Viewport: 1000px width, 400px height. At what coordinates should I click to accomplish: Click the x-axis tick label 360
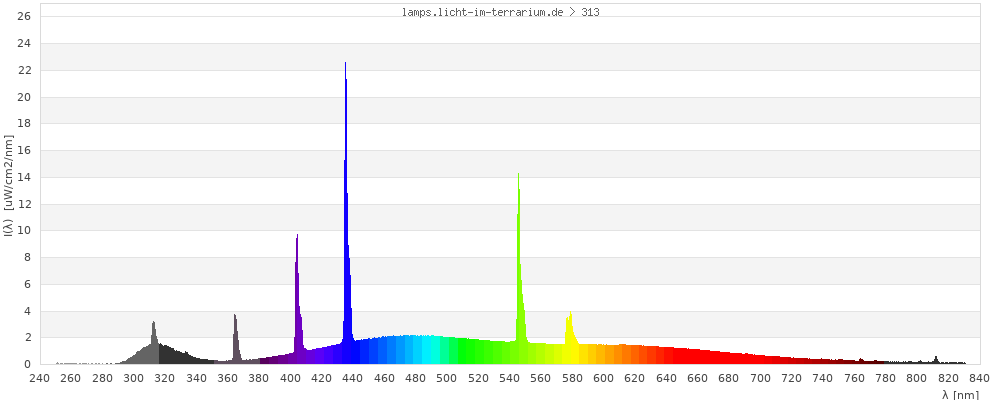[x=227, y=378]
